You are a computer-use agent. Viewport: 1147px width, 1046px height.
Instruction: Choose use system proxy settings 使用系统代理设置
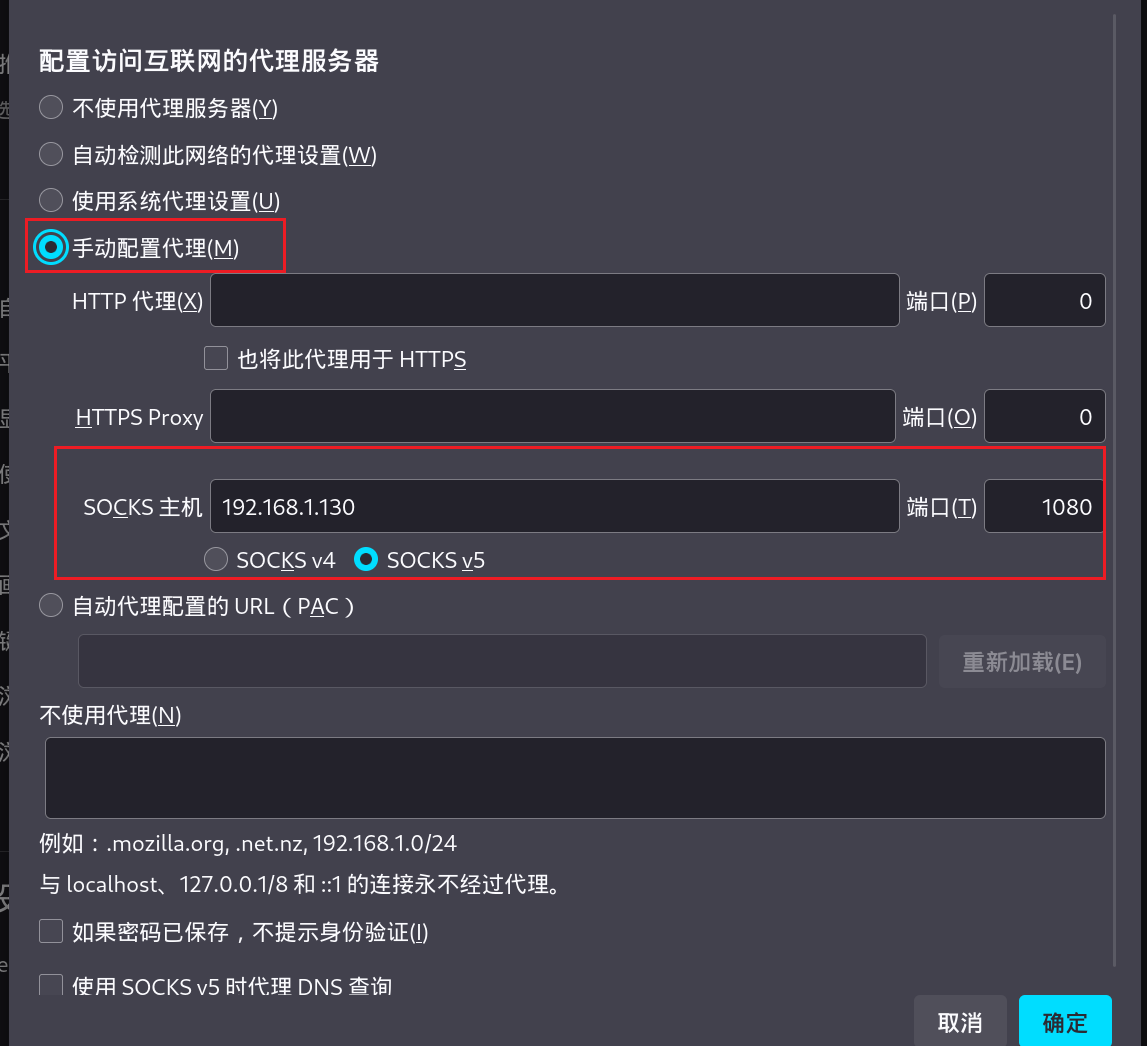click(x=51, y=201)
